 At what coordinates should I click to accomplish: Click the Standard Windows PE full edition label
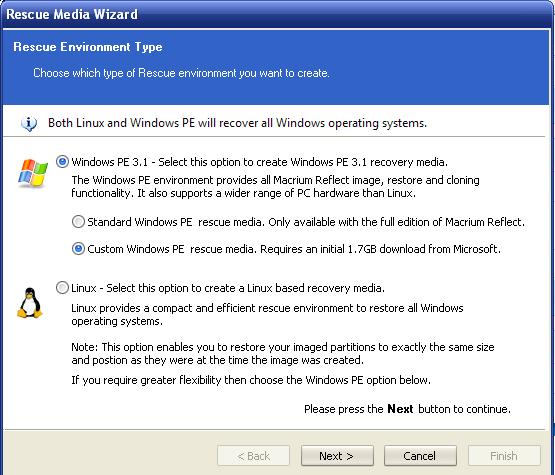(x=306, y=222)
